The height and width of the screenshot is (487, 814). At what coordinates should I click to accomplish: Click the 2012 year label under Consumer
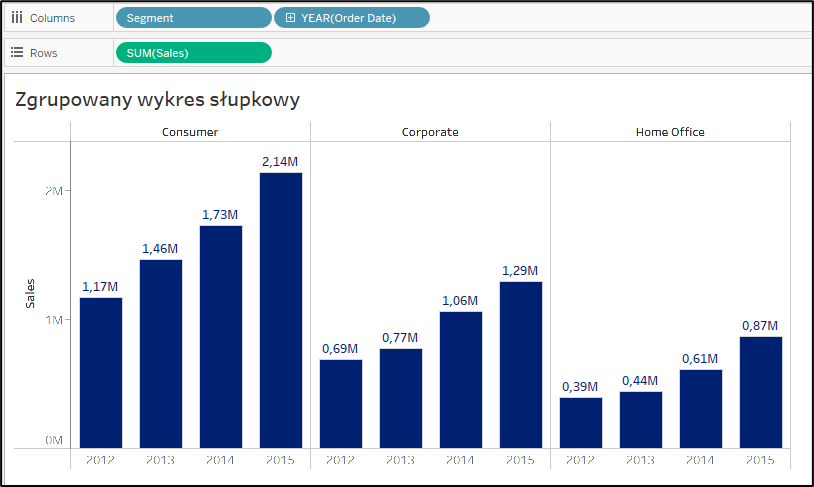(100, 459)
